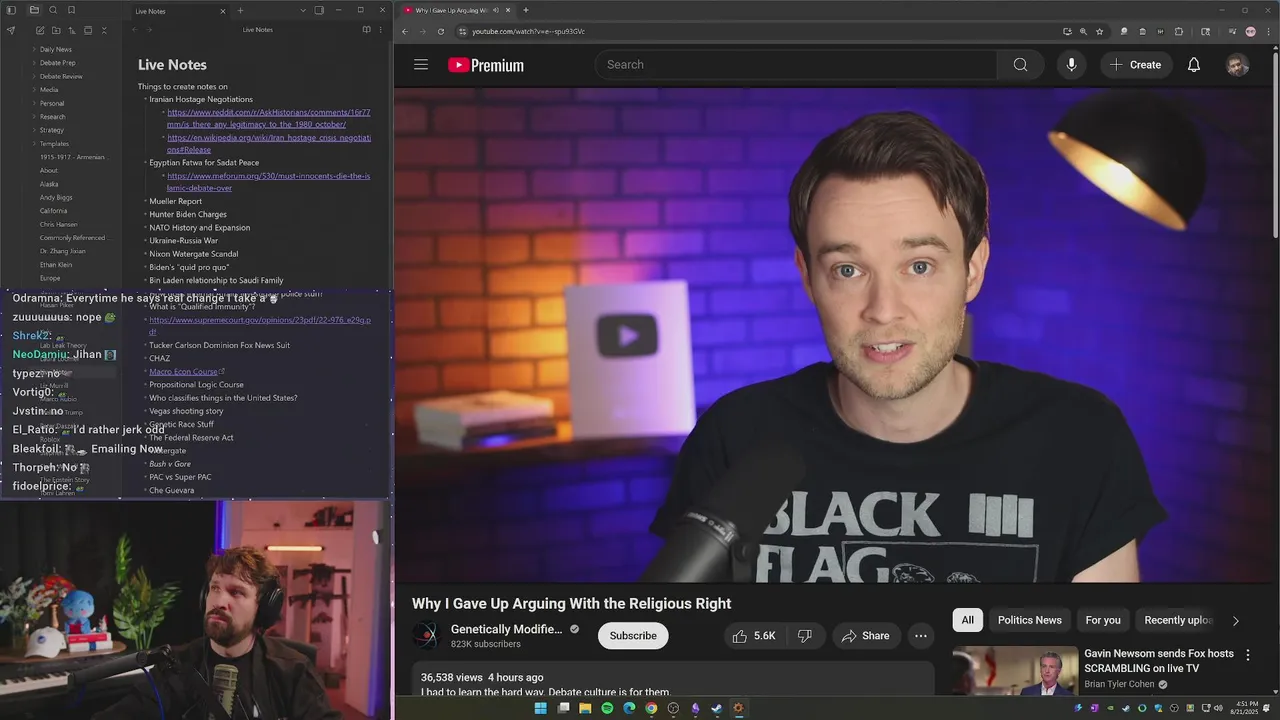This screenshot has width=1280, height=720.
Task: Open the supremecourt.gov opinions link
Action: [x=260, y=326]
